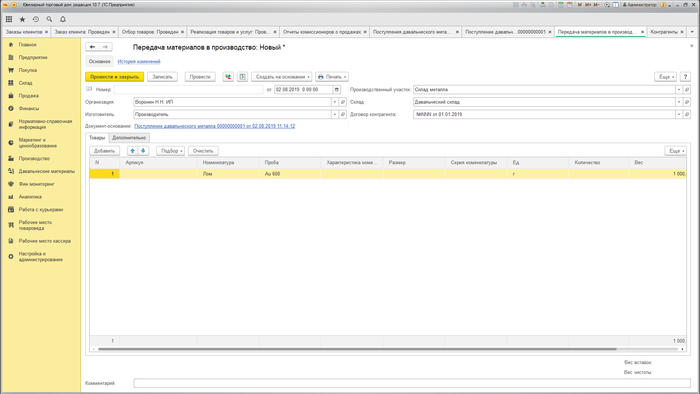The image size is (700, 394).
Task: Move row down with blue arrow
Action: pos(143,151)
